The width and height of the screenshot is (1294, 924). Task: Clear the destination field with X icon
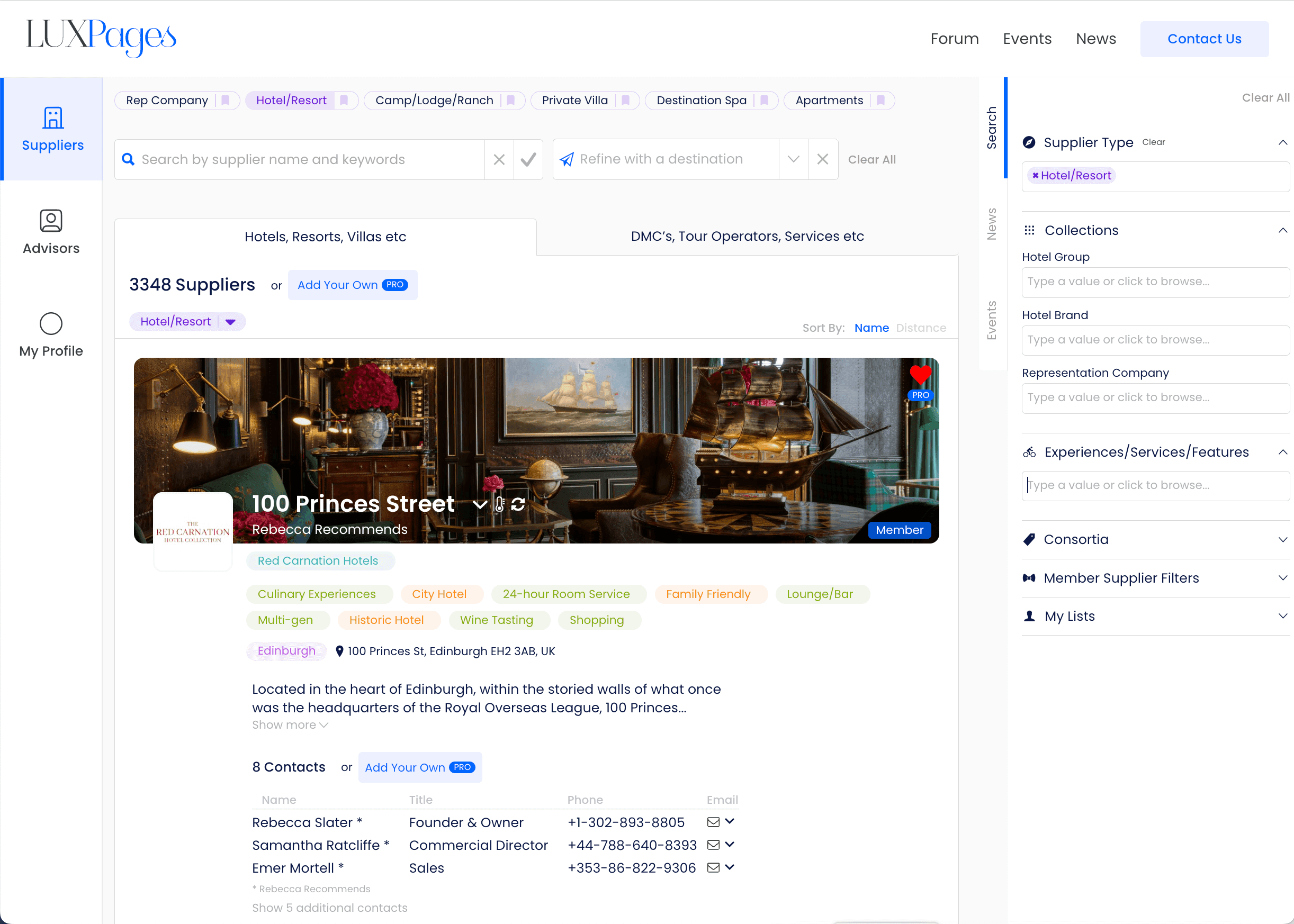click(x=823, y=159)
